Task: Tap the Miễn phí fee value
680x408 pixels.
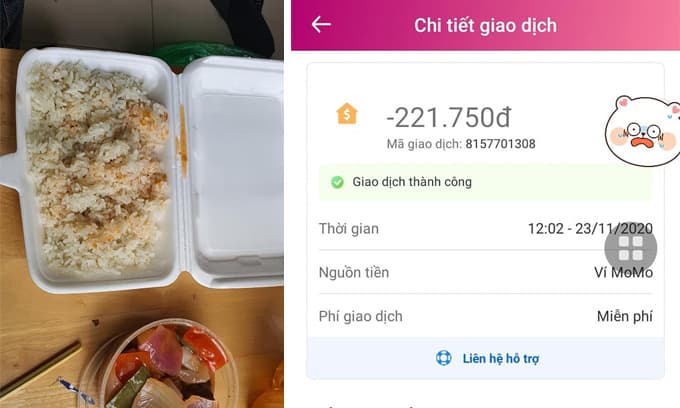Action: 624,316
